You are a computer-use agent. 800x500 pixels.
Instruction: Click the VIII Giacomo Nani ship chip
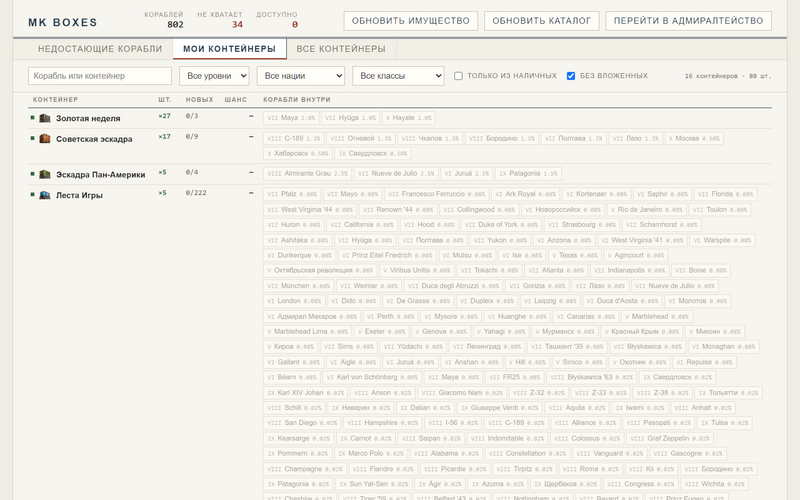point(463,392)
